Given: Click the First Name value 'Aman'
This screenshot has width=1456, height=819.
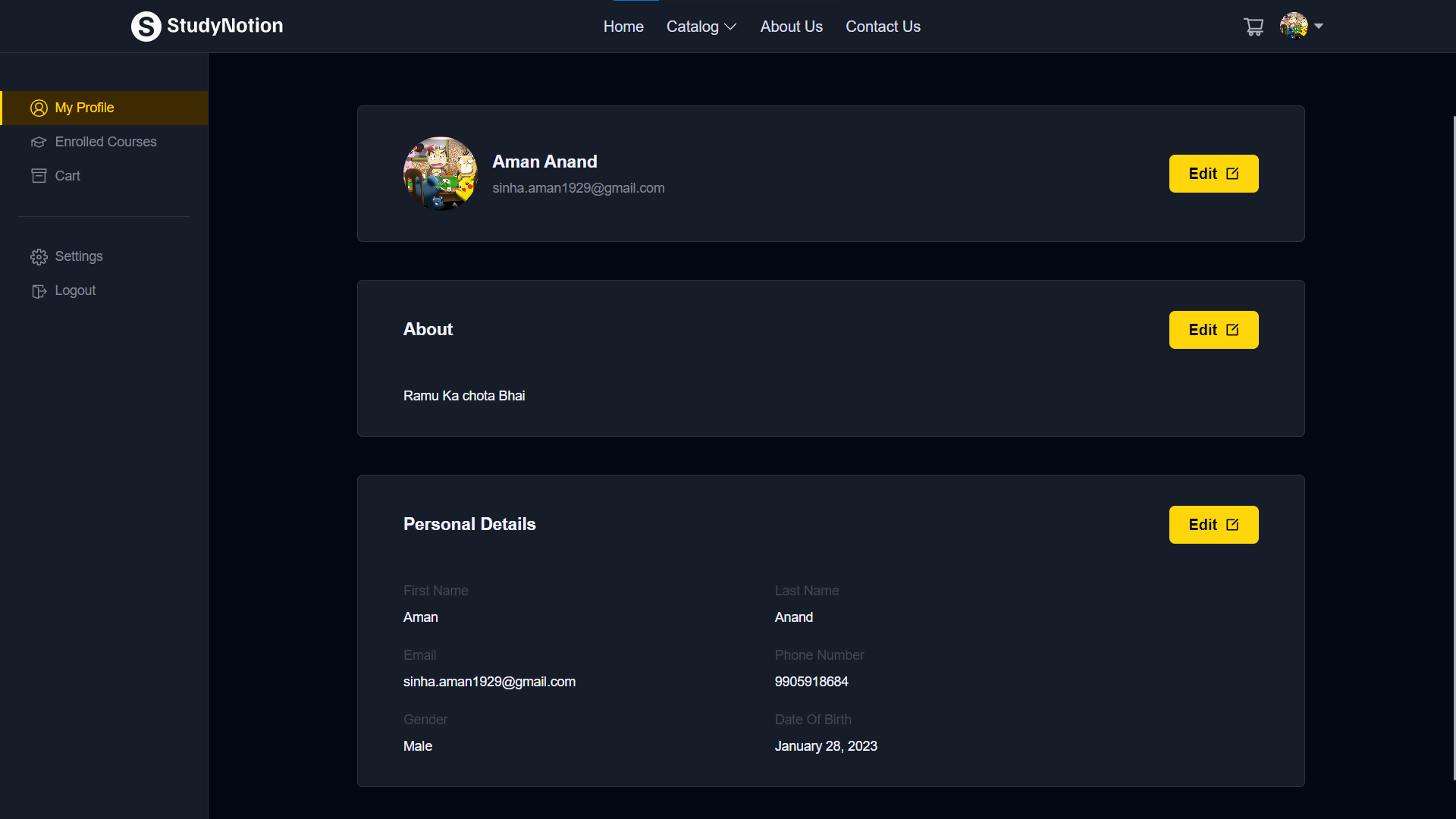Looking at the screenshot, I should coord(420,617).
